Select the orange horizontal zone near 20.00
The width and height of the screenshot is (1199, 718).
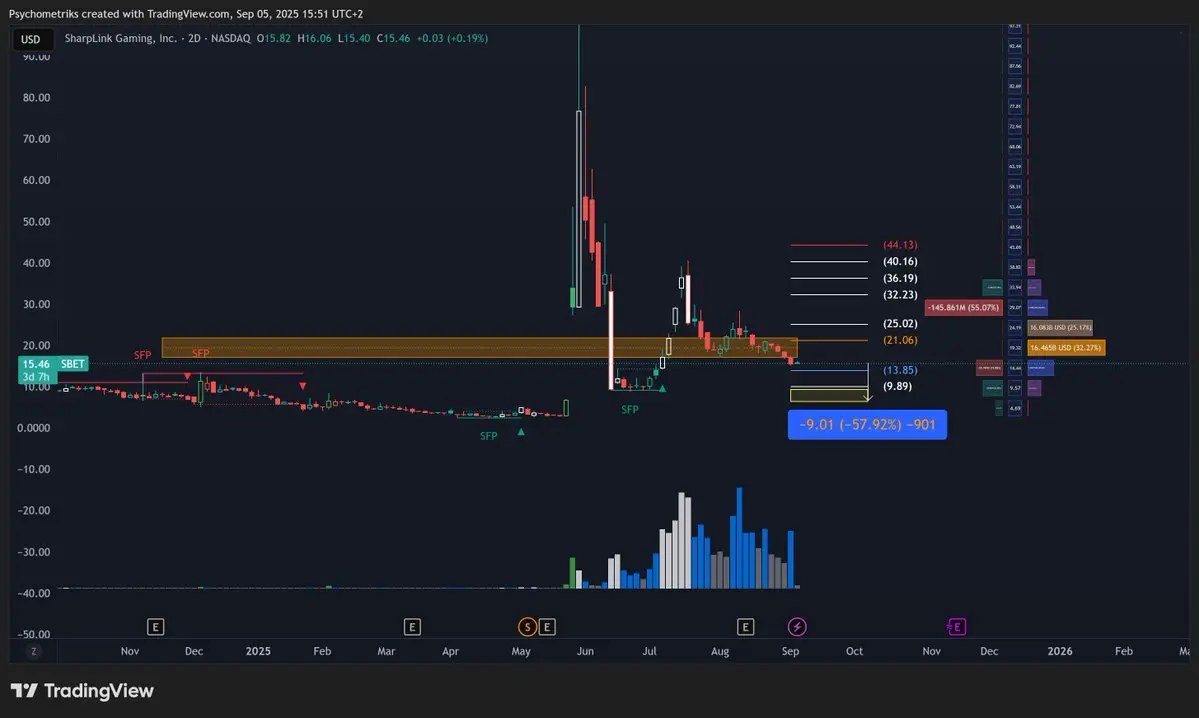point(479,348)
